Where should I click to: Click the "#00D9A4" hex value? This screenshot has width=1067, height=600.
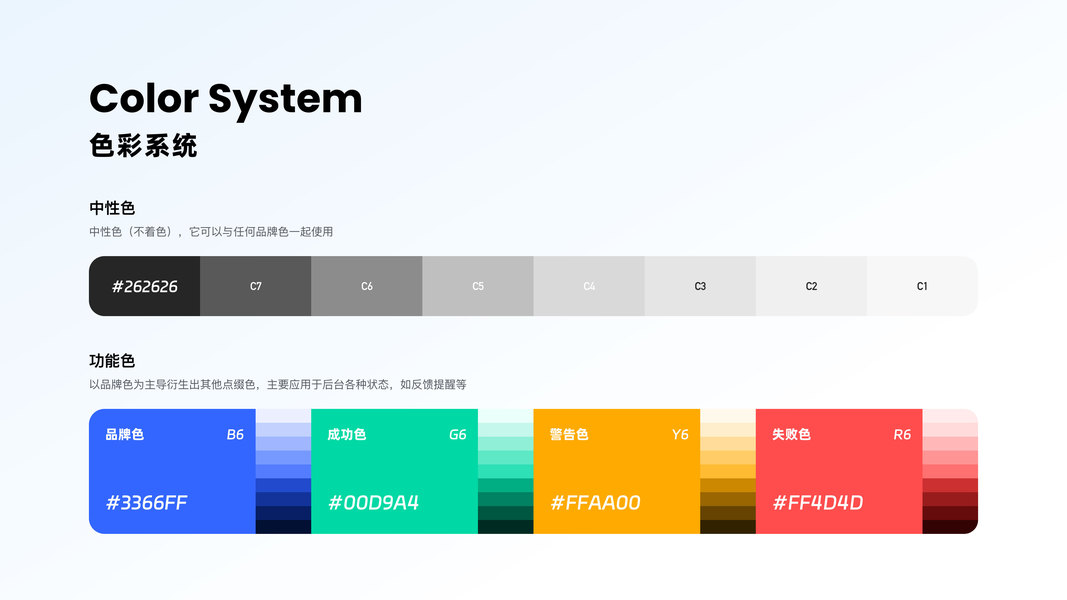click(x=373, y=503)
